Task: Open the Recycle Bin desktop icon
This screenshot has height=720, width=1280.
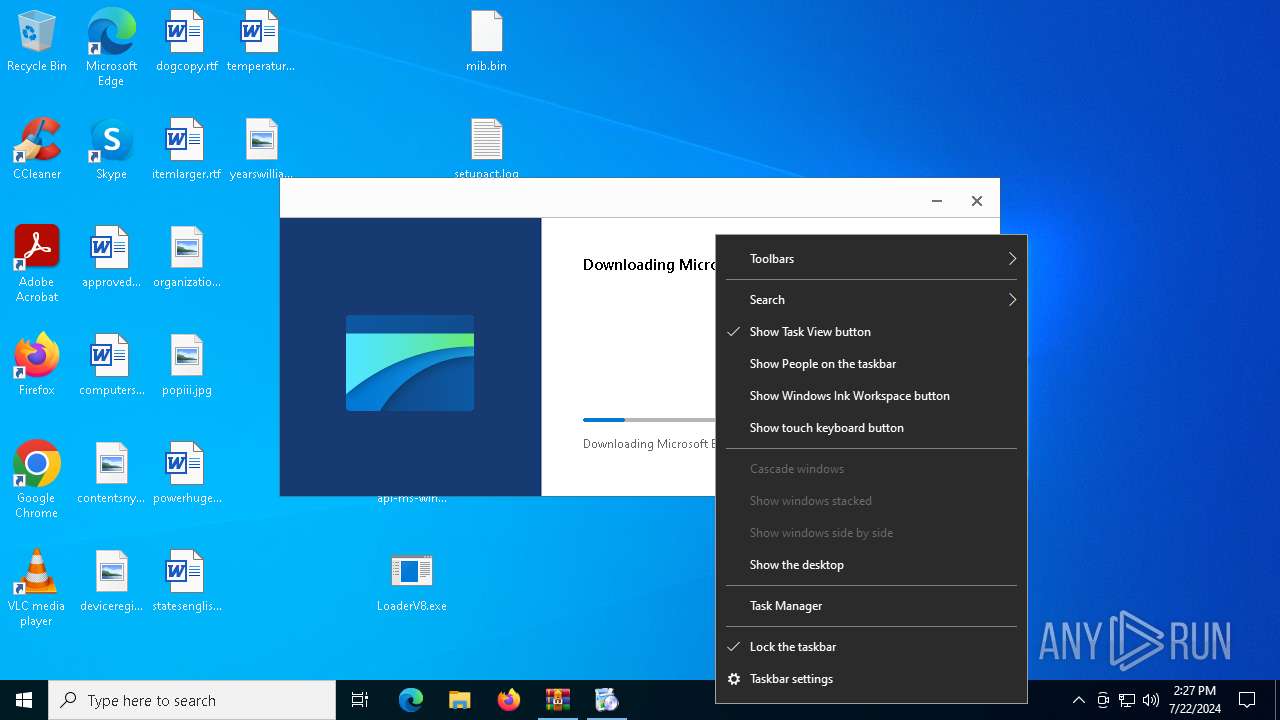Action: pos(37,42)
